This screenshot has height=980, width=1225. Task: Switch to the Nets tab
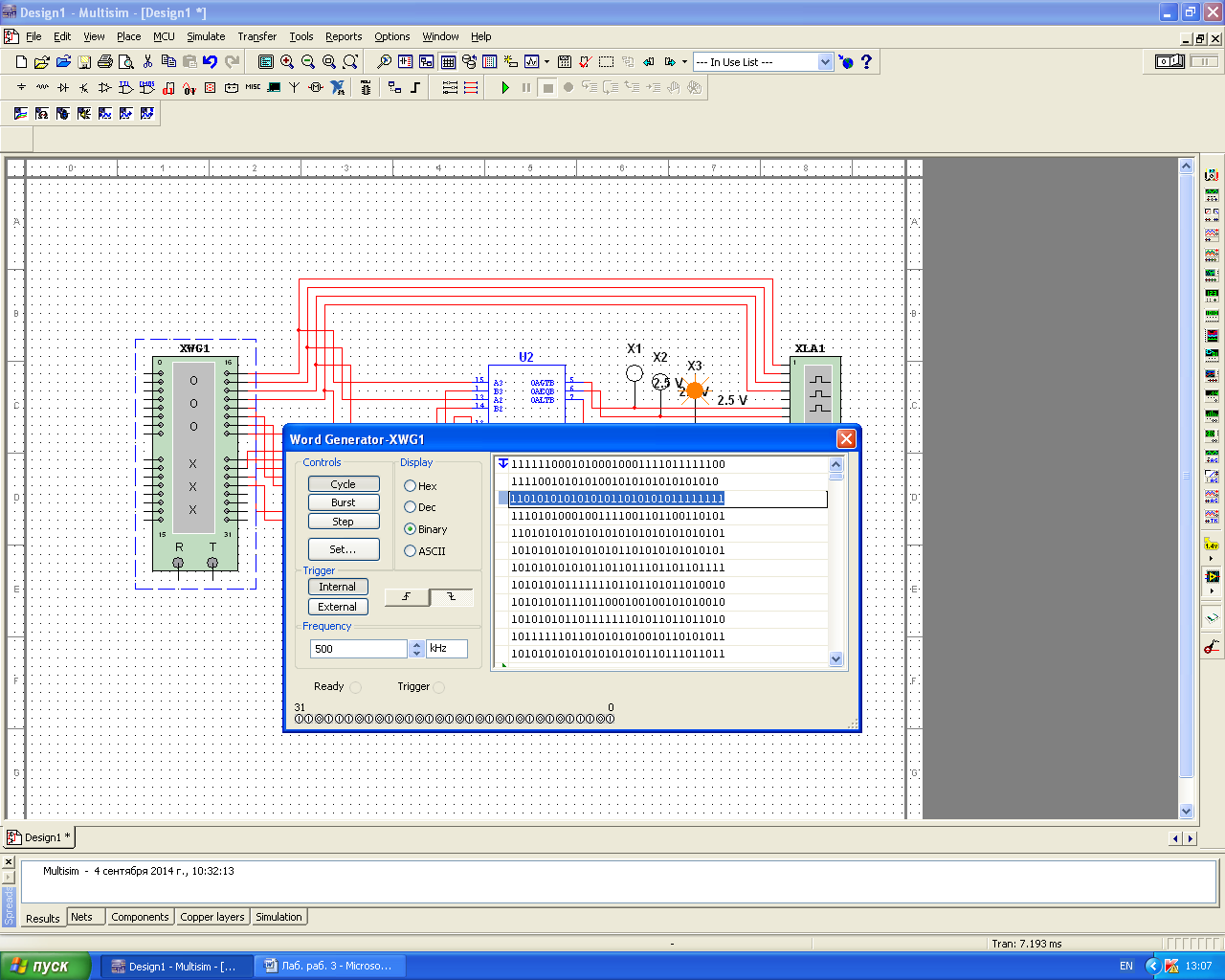pyautogui.click(x=82, y=917)
